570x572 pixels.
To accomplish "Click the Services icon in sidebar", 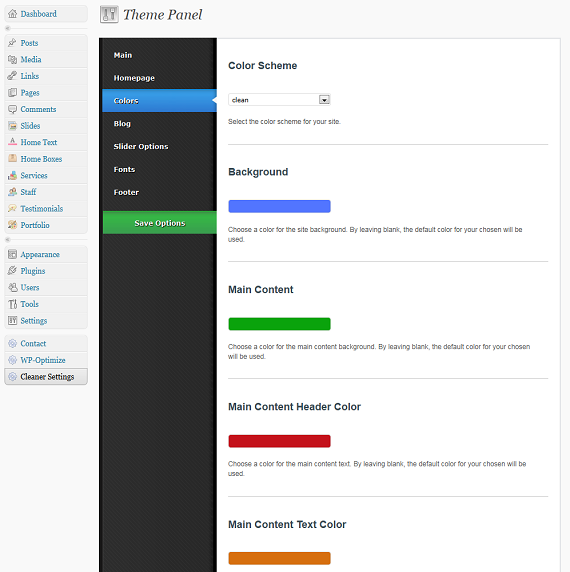I will pyautogui.click(x=12, y=175).
